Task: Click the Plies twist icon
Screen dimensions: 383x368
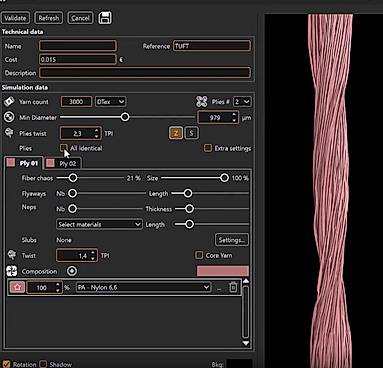Action: tap(9, 133)
